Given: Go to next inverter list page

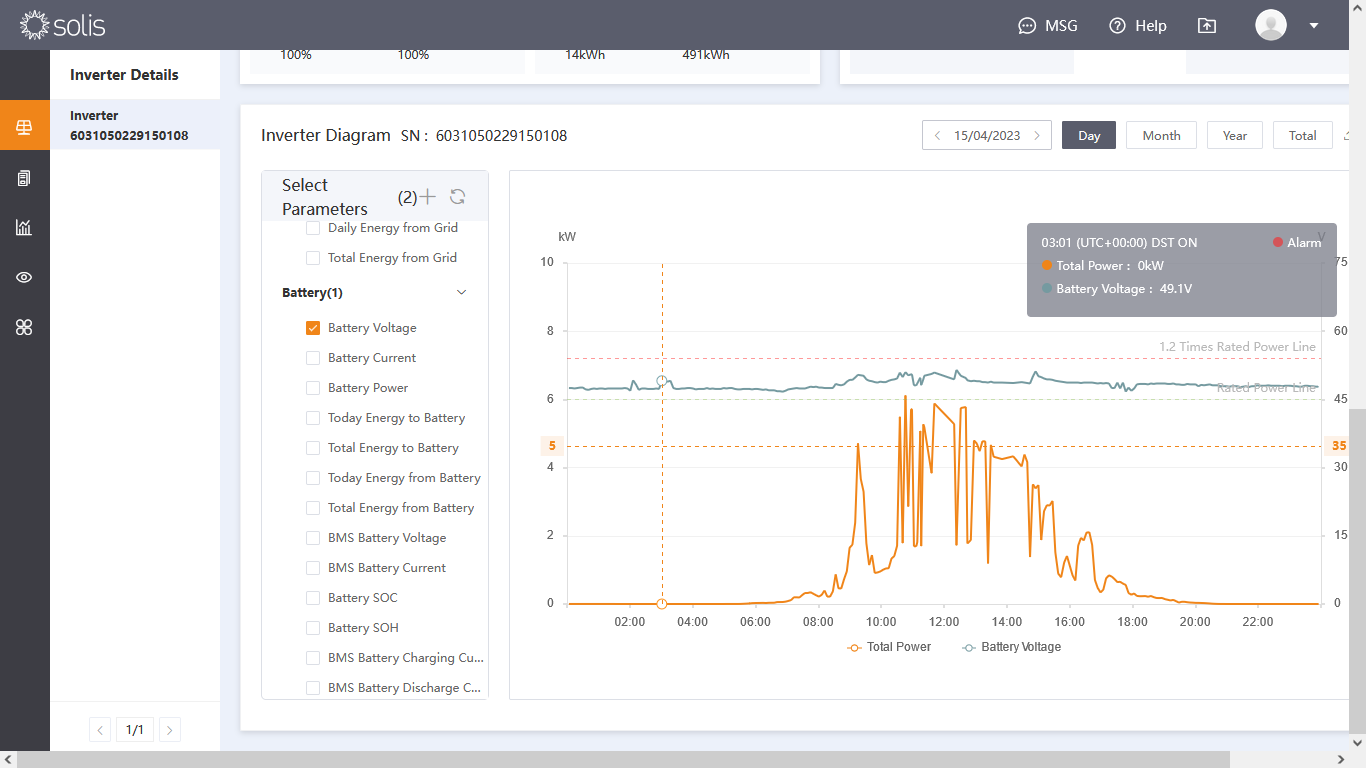Looking at the screenshot, I should 170,730.
